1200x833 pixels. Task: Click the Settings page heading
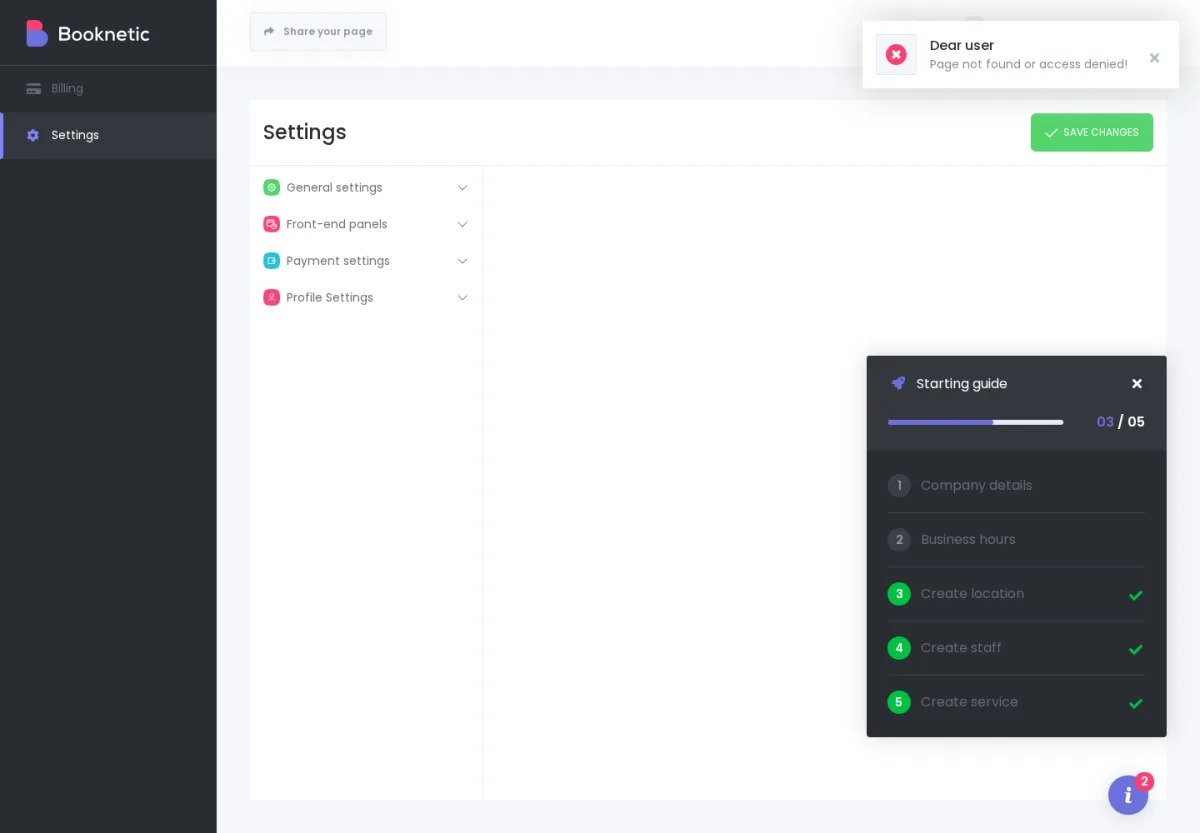[x=305, y=132]
